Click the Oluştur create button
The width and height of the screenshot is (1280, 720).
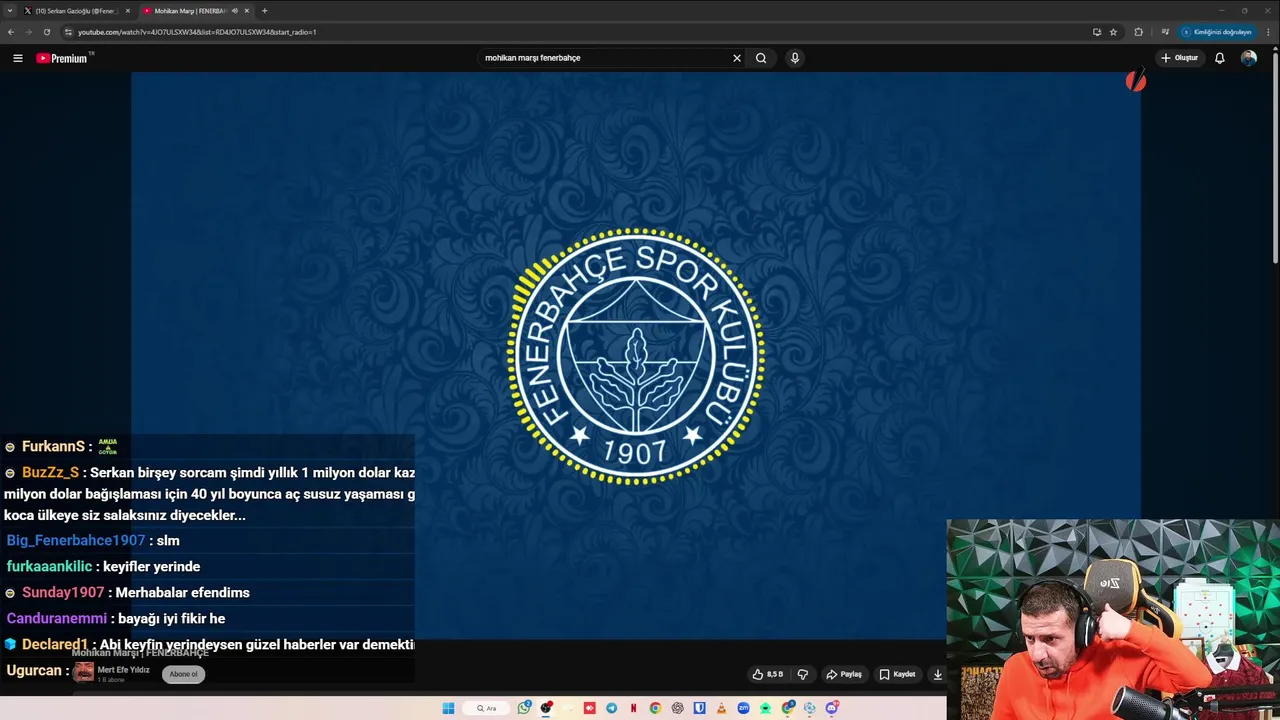tap(1180, 58)
